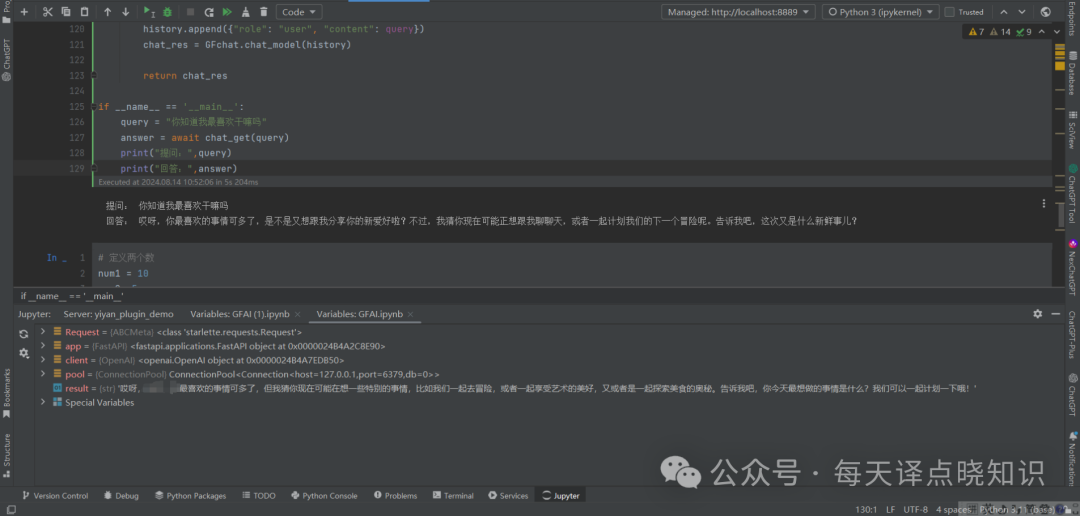Open the cell type Code dropdown
Image resolution: width=1080 pixels, height=516 pixels.
tap(299, 12)
